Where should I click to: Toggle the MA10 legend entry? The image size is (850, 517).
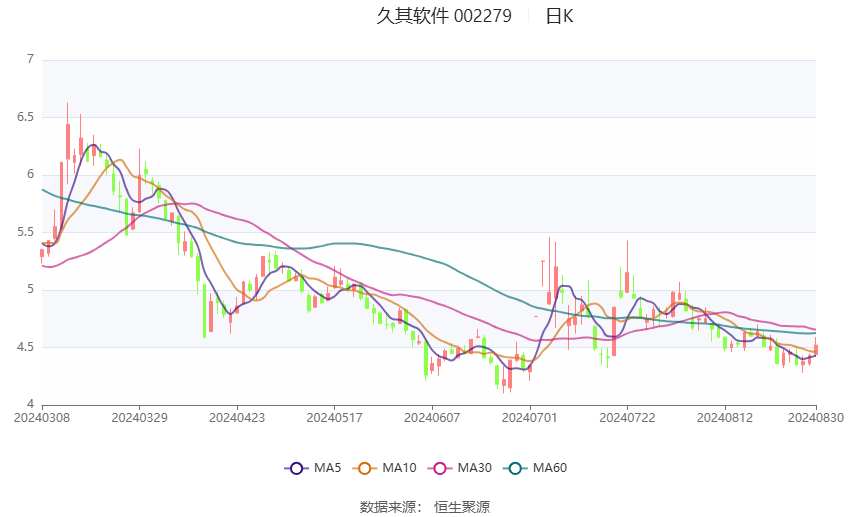point(384,468)
